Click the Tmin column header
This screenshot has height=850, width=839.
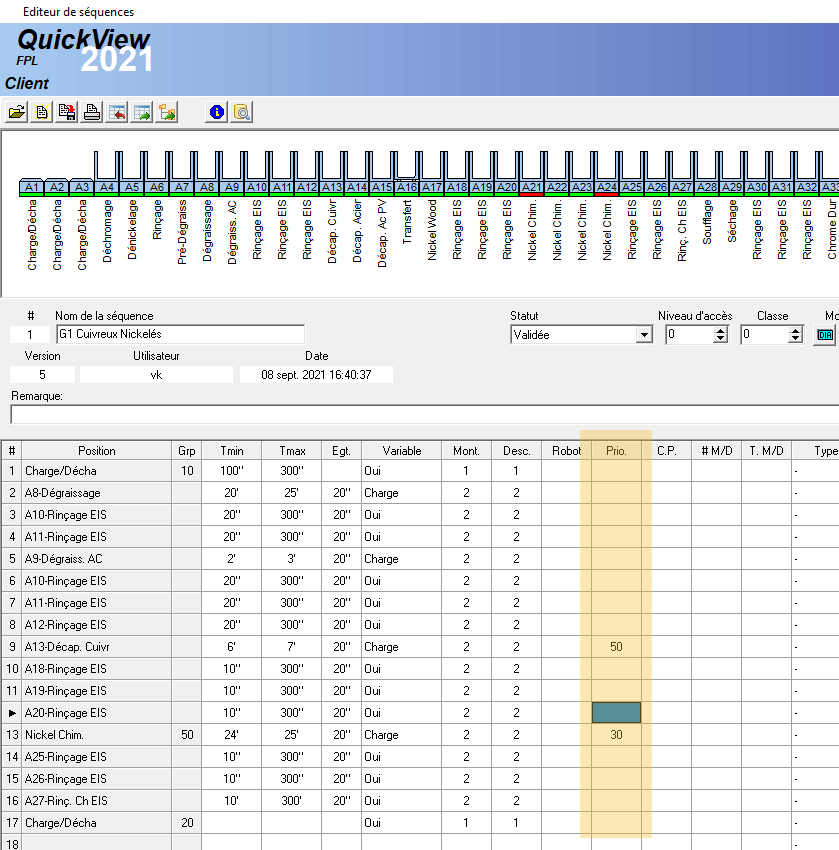[x=232, y=451]
